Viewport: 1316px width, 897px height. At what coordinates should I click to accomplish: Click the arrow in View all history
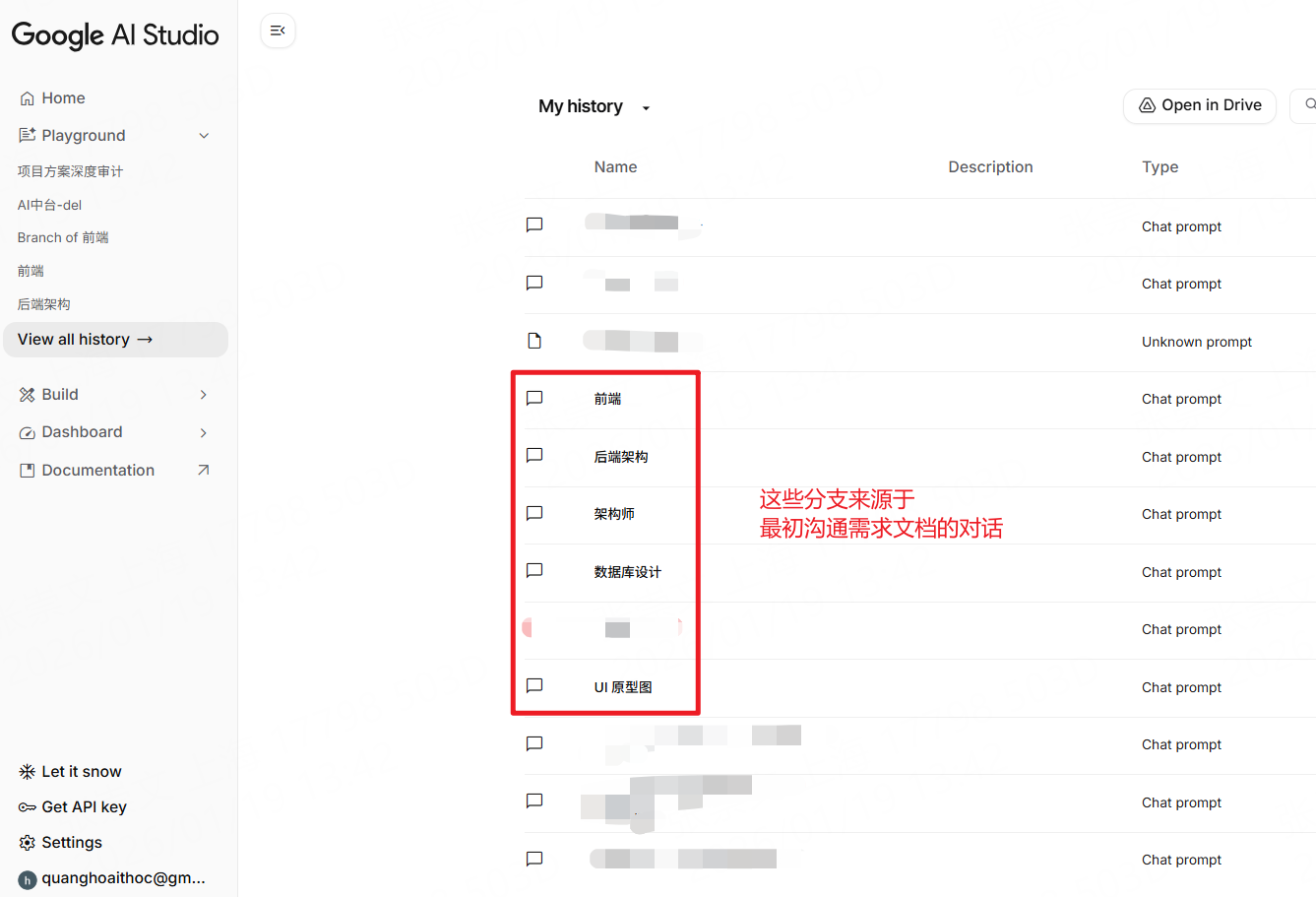145,340
